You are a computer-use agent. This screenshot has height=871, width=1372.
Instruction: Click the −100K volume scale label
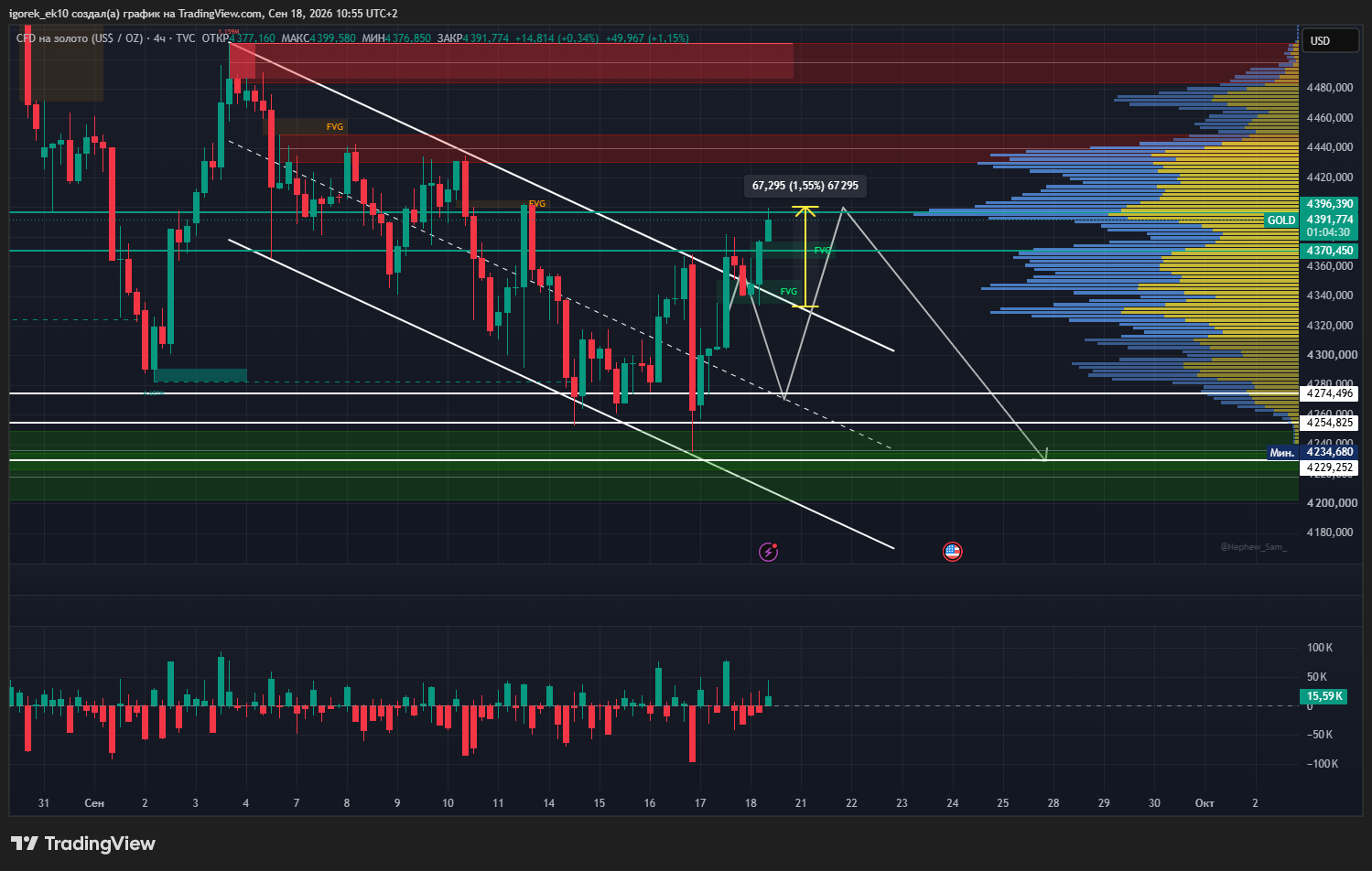(1322, 764)
